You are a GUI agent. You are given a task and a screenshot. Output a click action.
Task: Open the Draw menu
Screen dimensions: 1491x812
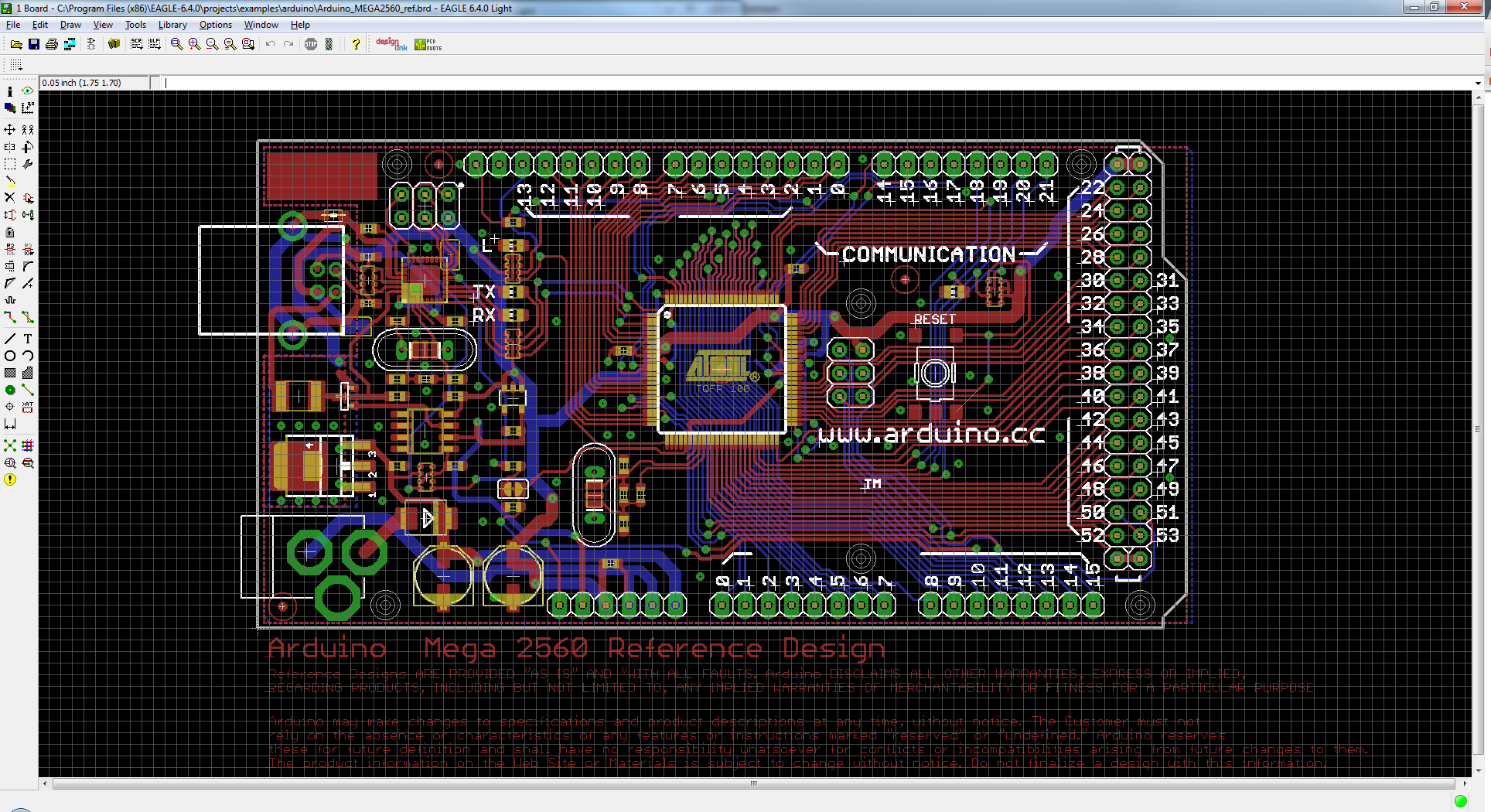(x=70, y=24)
